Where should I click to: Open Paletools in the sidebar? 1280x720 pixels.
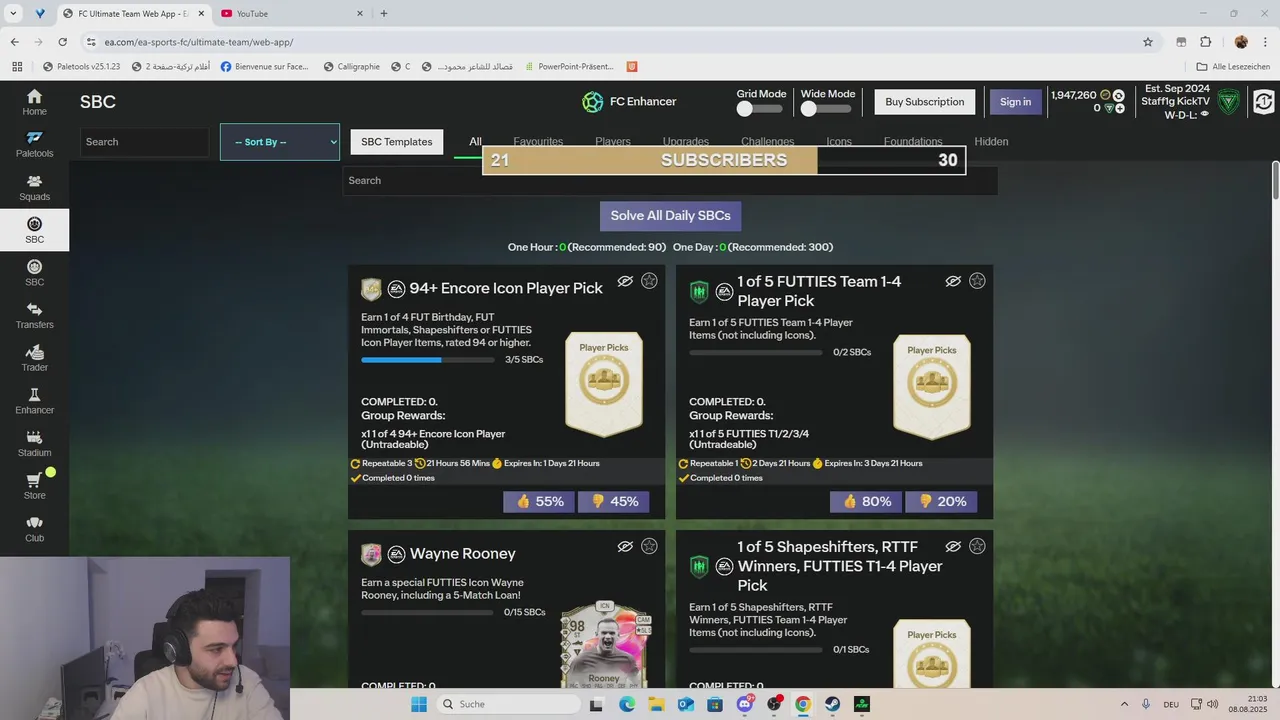[x=34, y=145]
